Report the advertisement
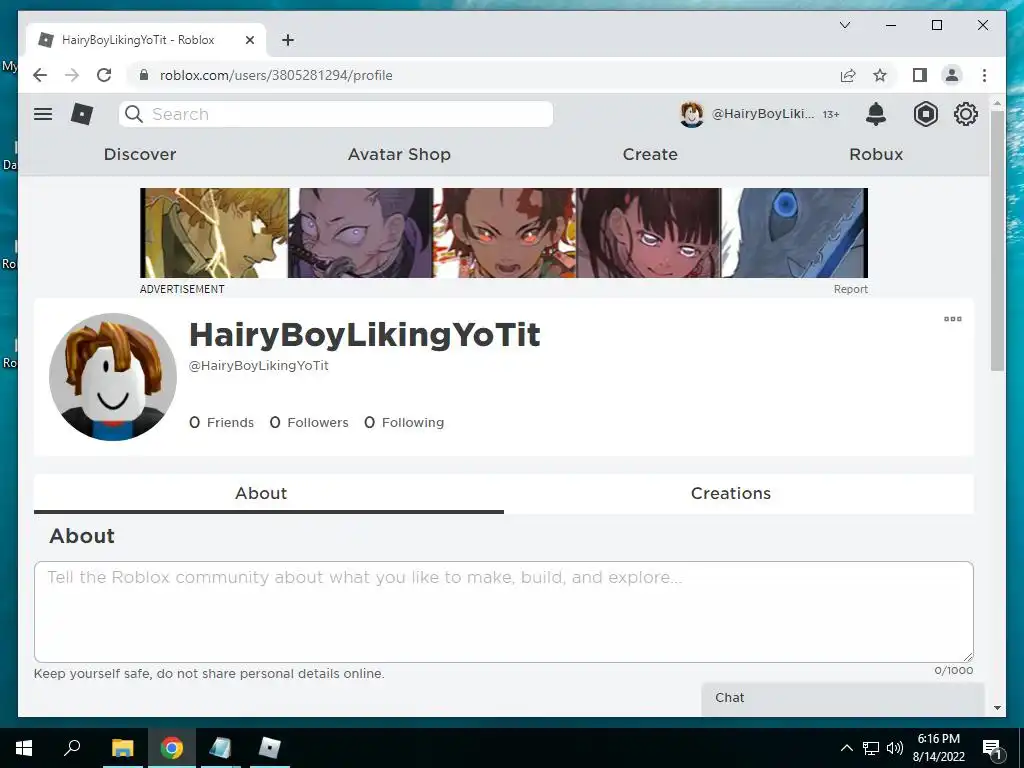Viewport: 1024px width, 768px height. pyautogui.click(x=850, y=289)
